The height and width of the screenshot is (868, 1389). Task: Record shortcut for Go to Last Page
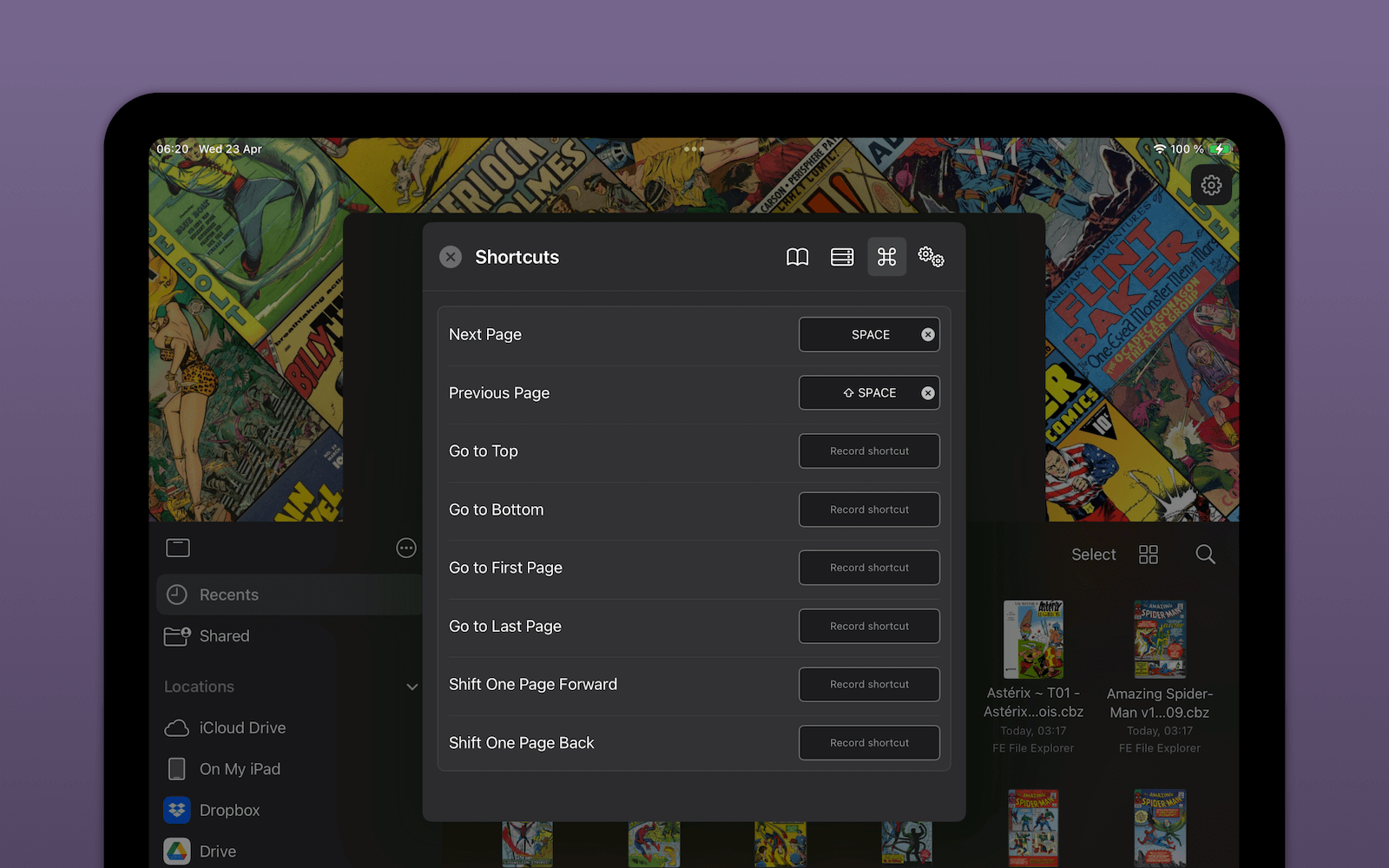869,626
